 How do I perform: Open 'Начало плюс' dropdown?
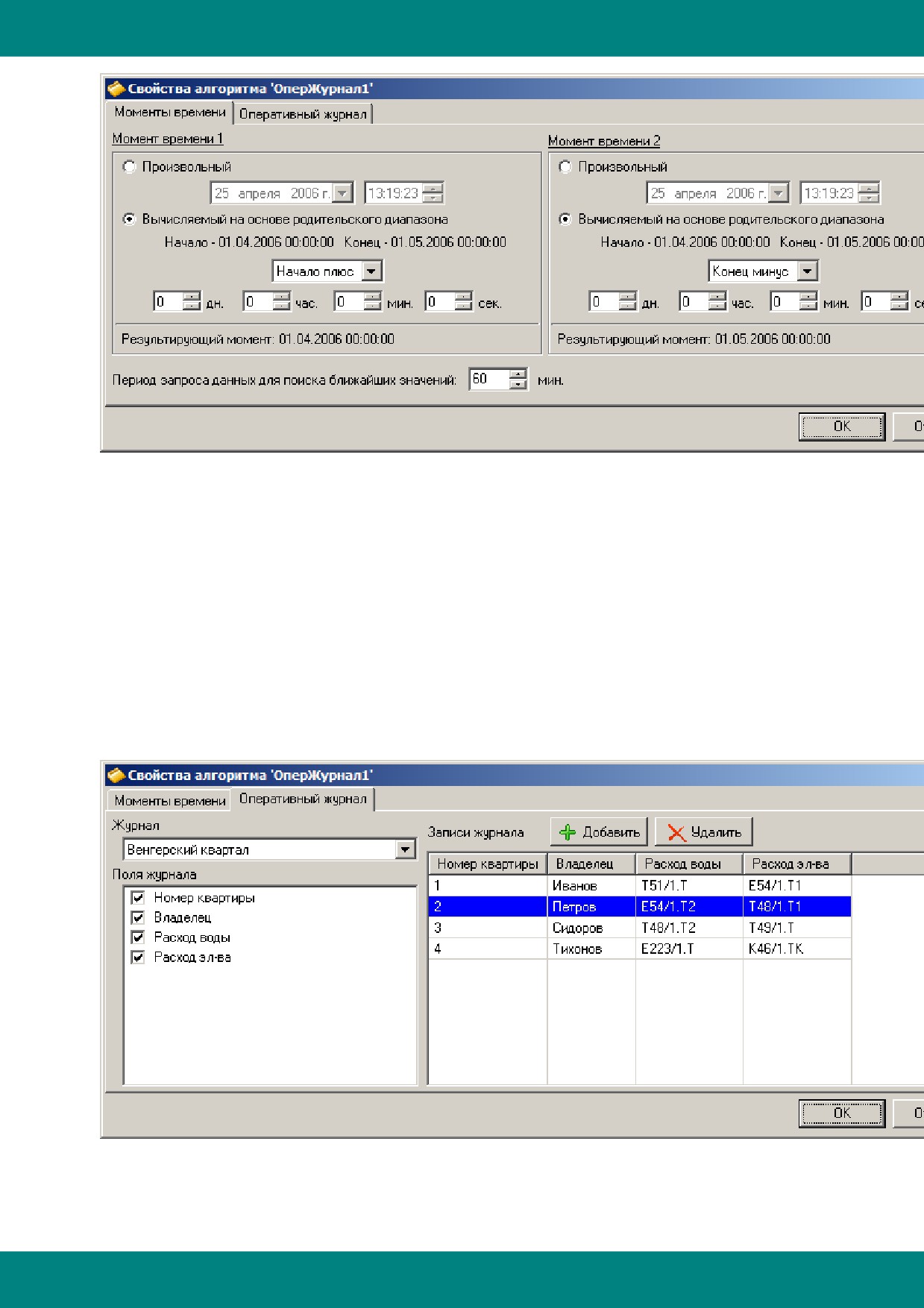(x=371, y=271)
